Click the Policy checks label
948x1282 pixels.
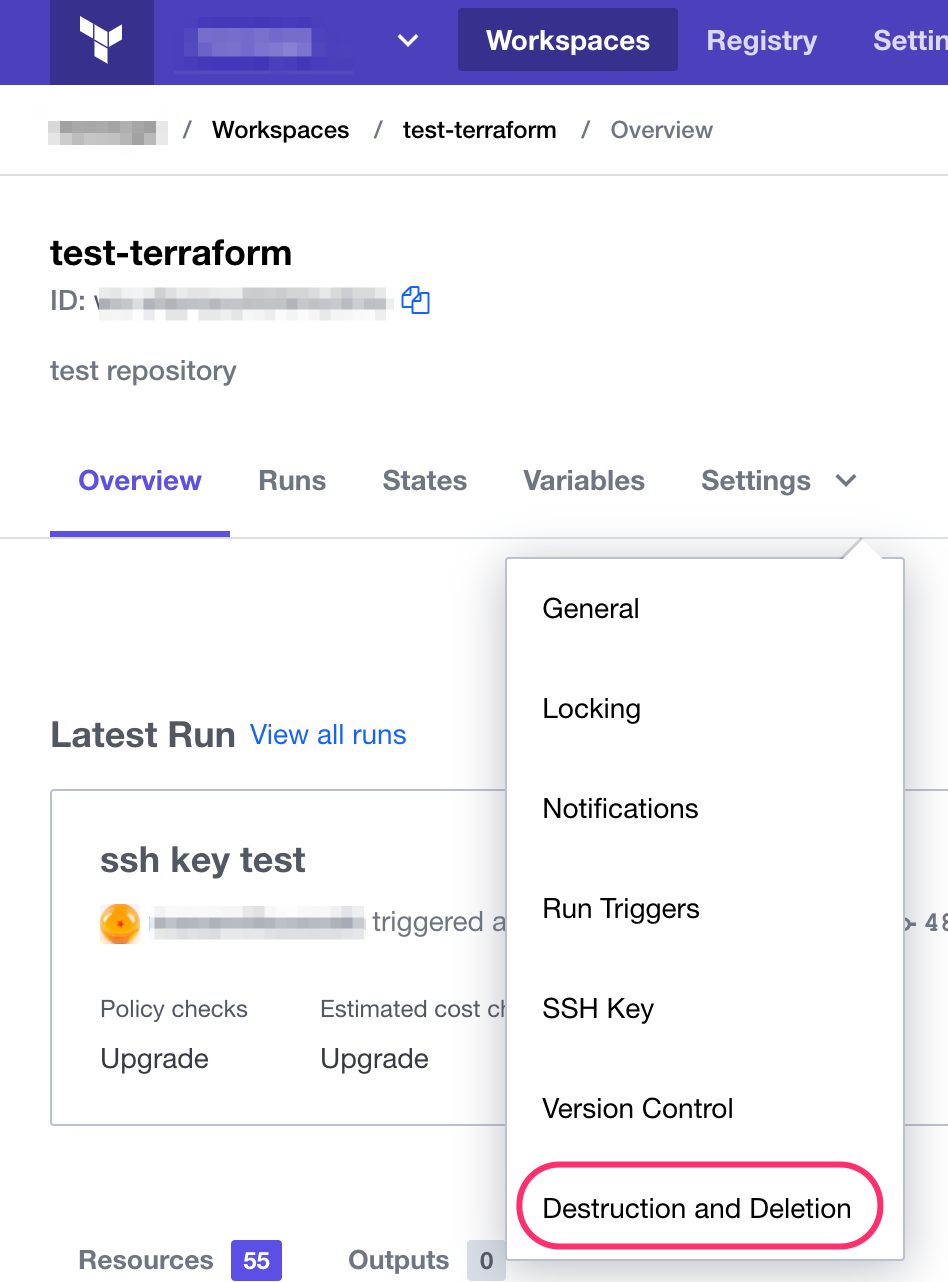174,1009
